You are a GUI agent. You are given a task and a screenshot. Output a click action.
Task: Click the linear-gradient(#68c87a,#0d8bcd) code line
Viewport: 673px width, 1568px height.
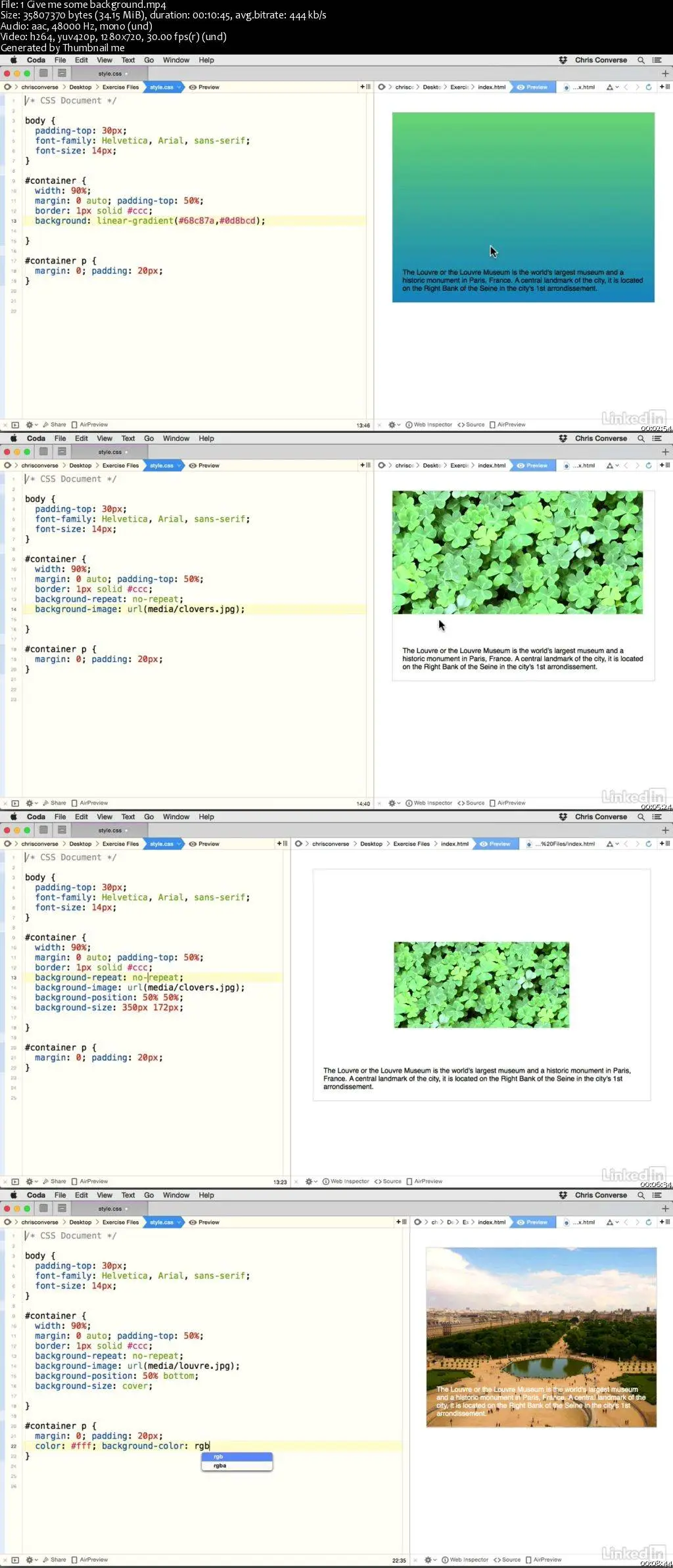(x=151, y=221)
